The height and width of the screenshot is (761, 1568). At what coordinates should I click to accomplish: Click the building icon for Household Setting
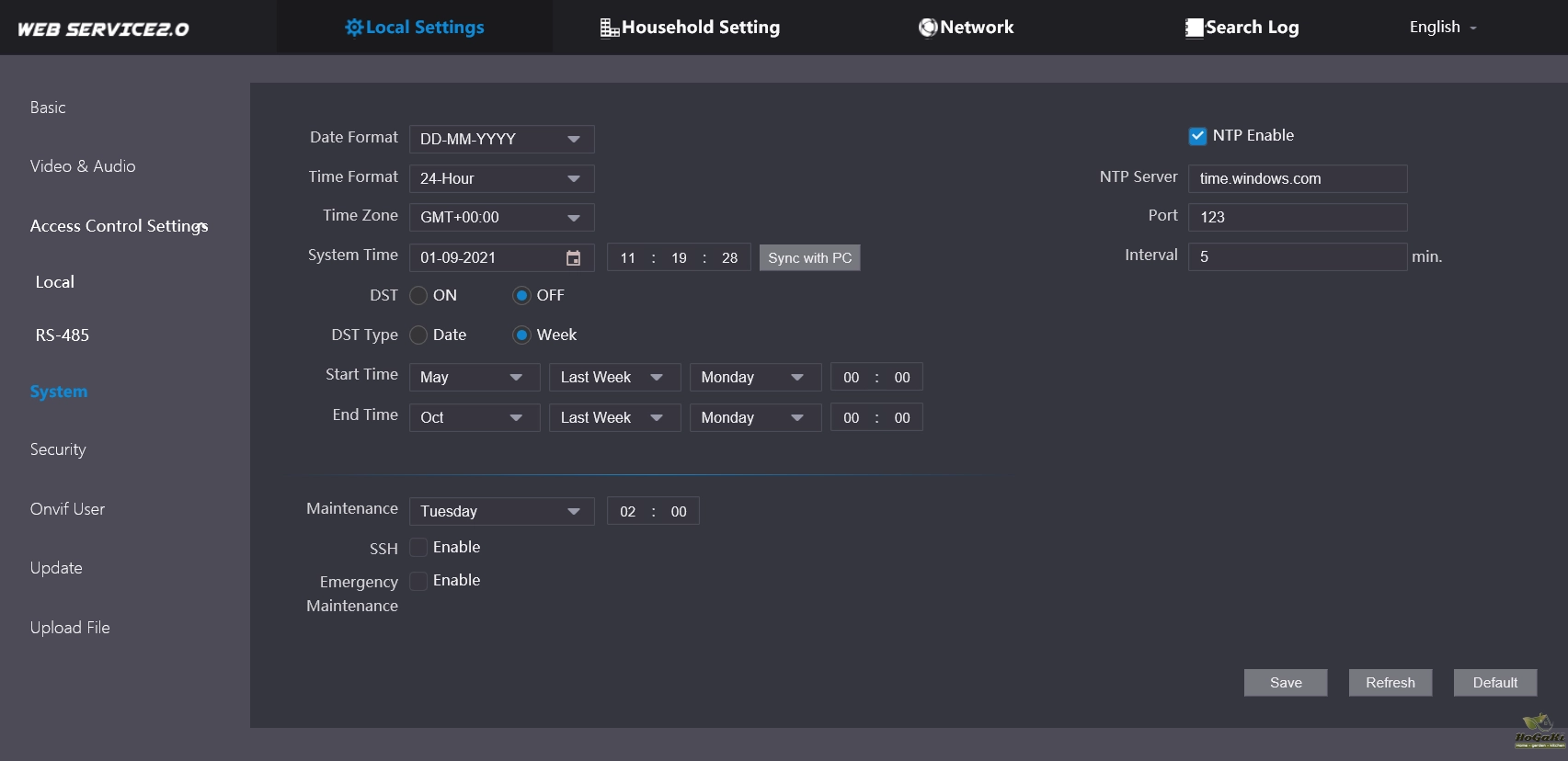click(x=609, y=28)
